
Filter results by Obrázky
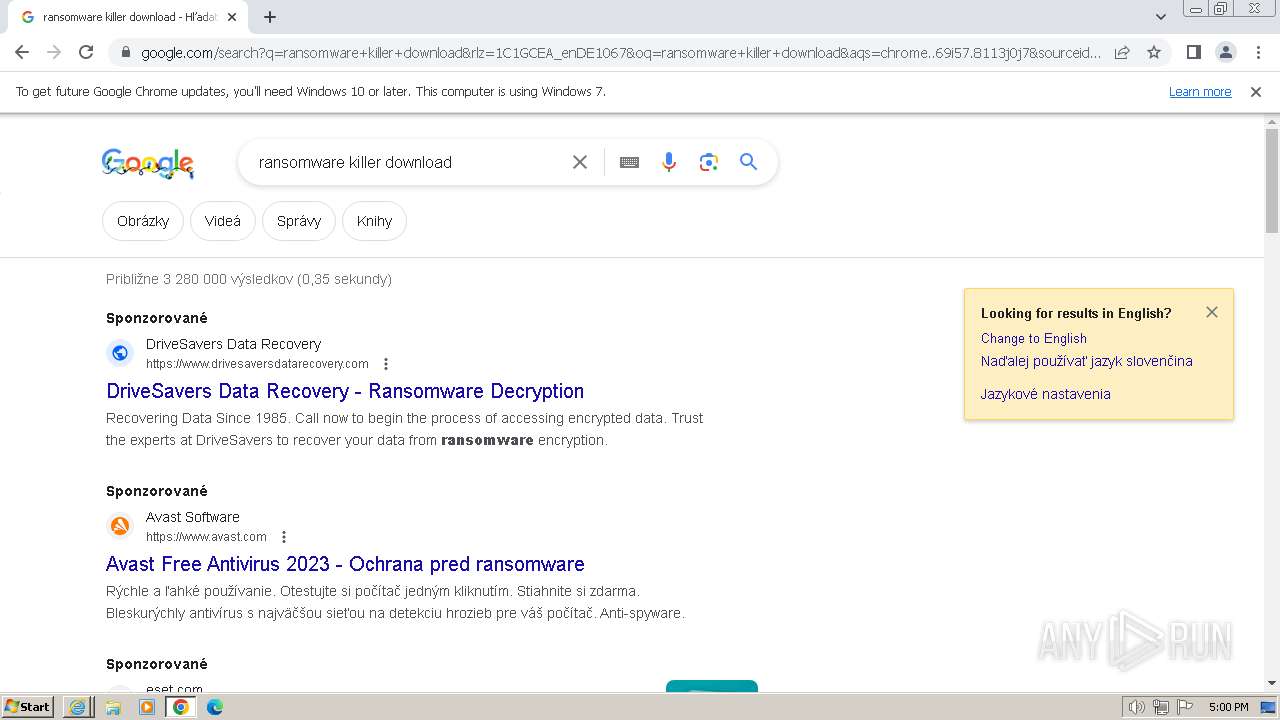pos(143,221)
